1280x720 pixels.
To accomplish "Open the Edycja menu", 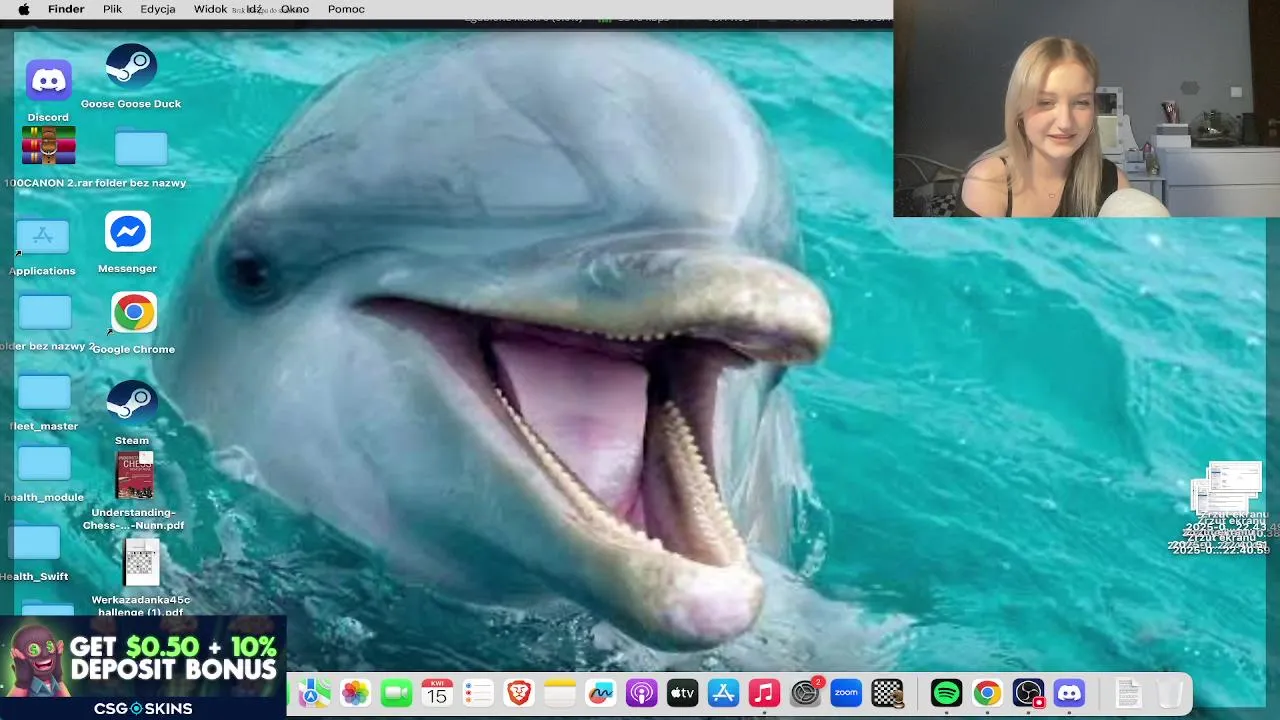I will coord(158,9).
